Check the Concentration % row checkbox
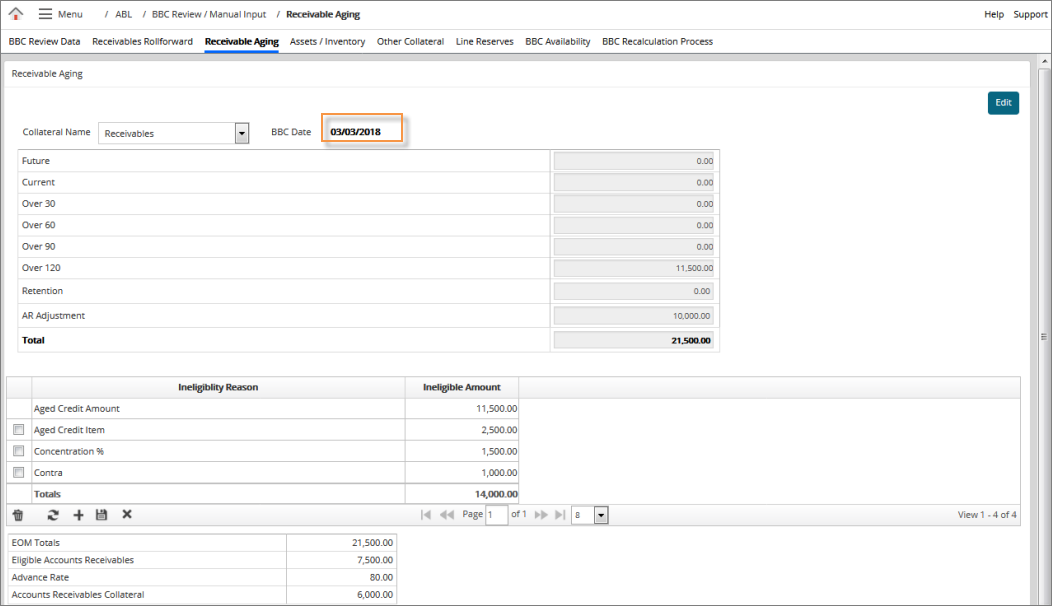The height and width of the screenshot is (606, 1052). (x=18, y=451)
